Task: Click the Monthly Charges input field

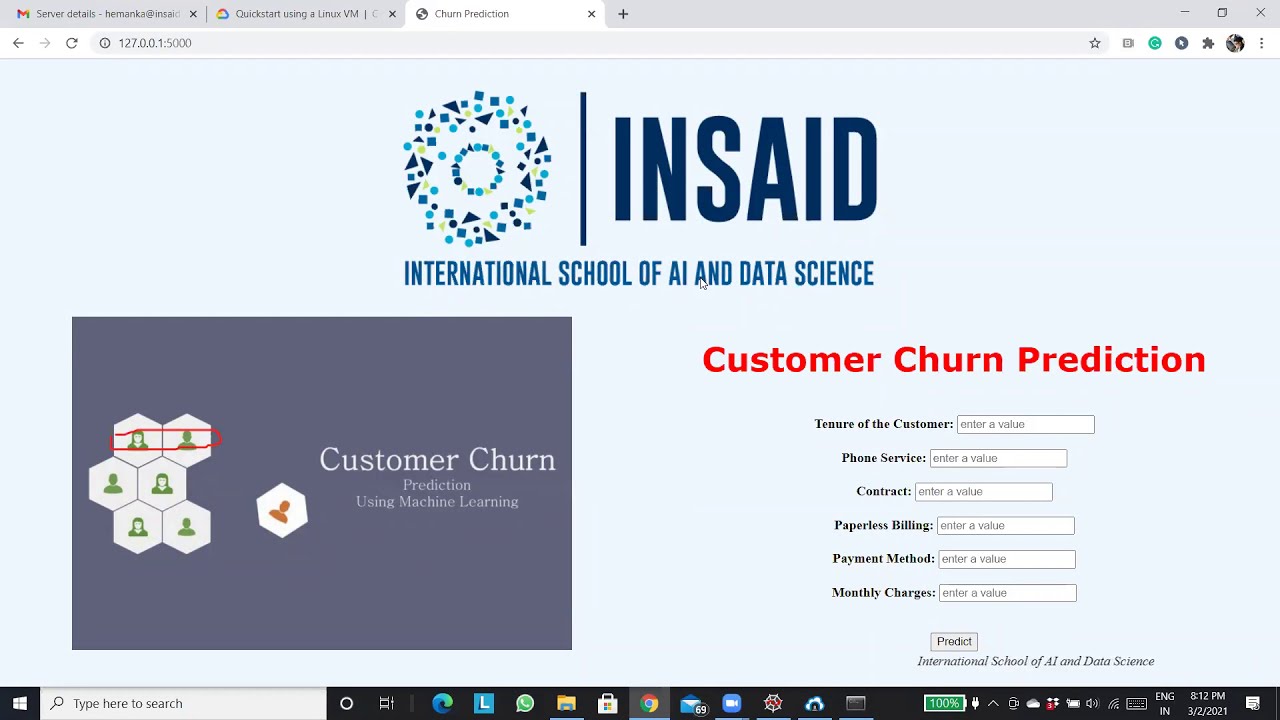Action: pos(1007,593)
